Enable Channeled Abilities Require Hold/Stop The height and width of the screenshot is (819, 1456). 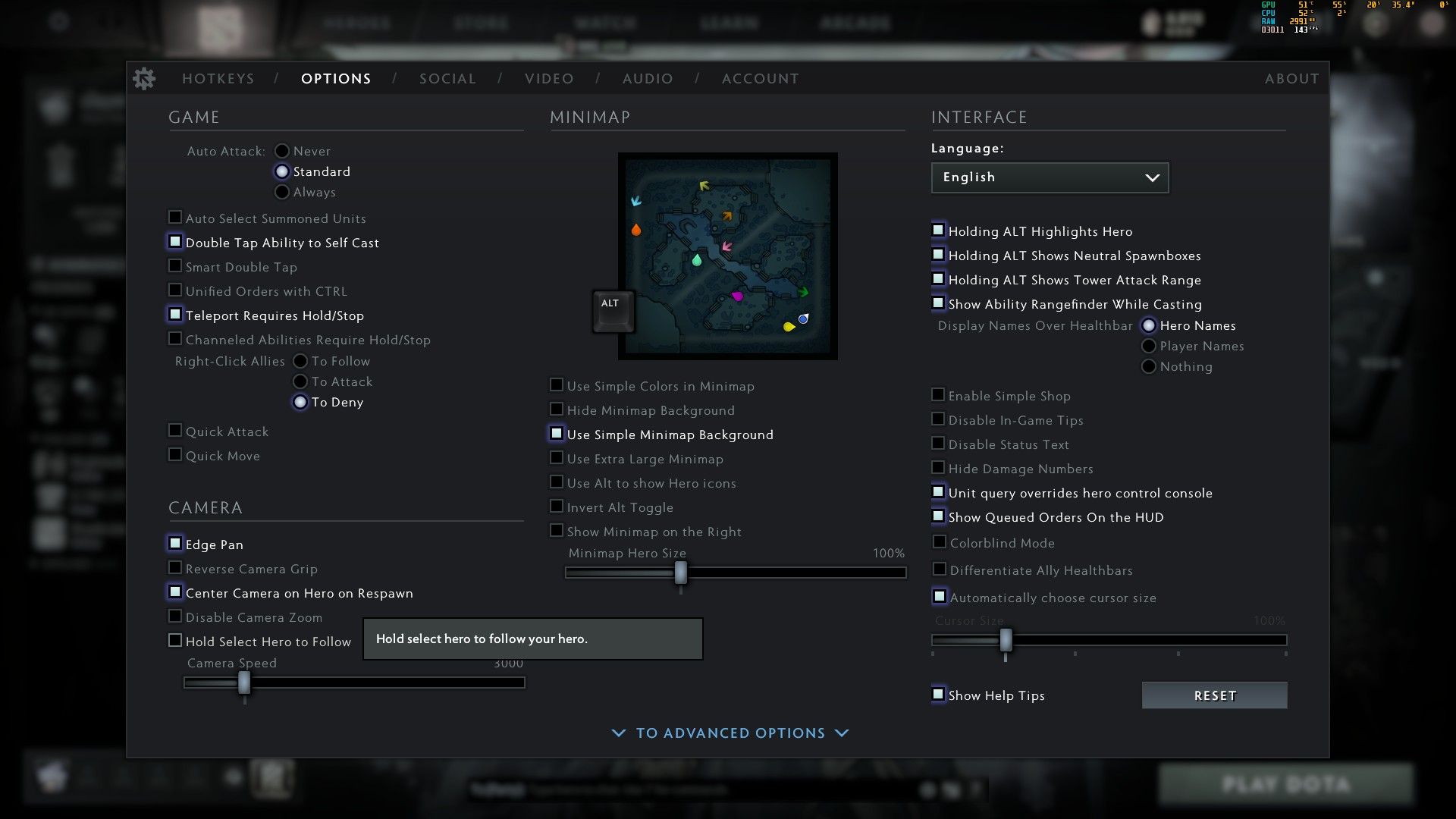point(175,339)
